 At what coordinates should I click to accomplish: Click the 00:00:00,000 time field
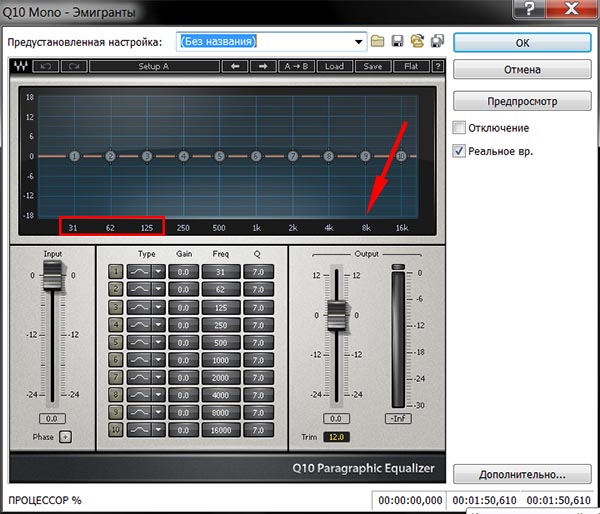(409, 500)
